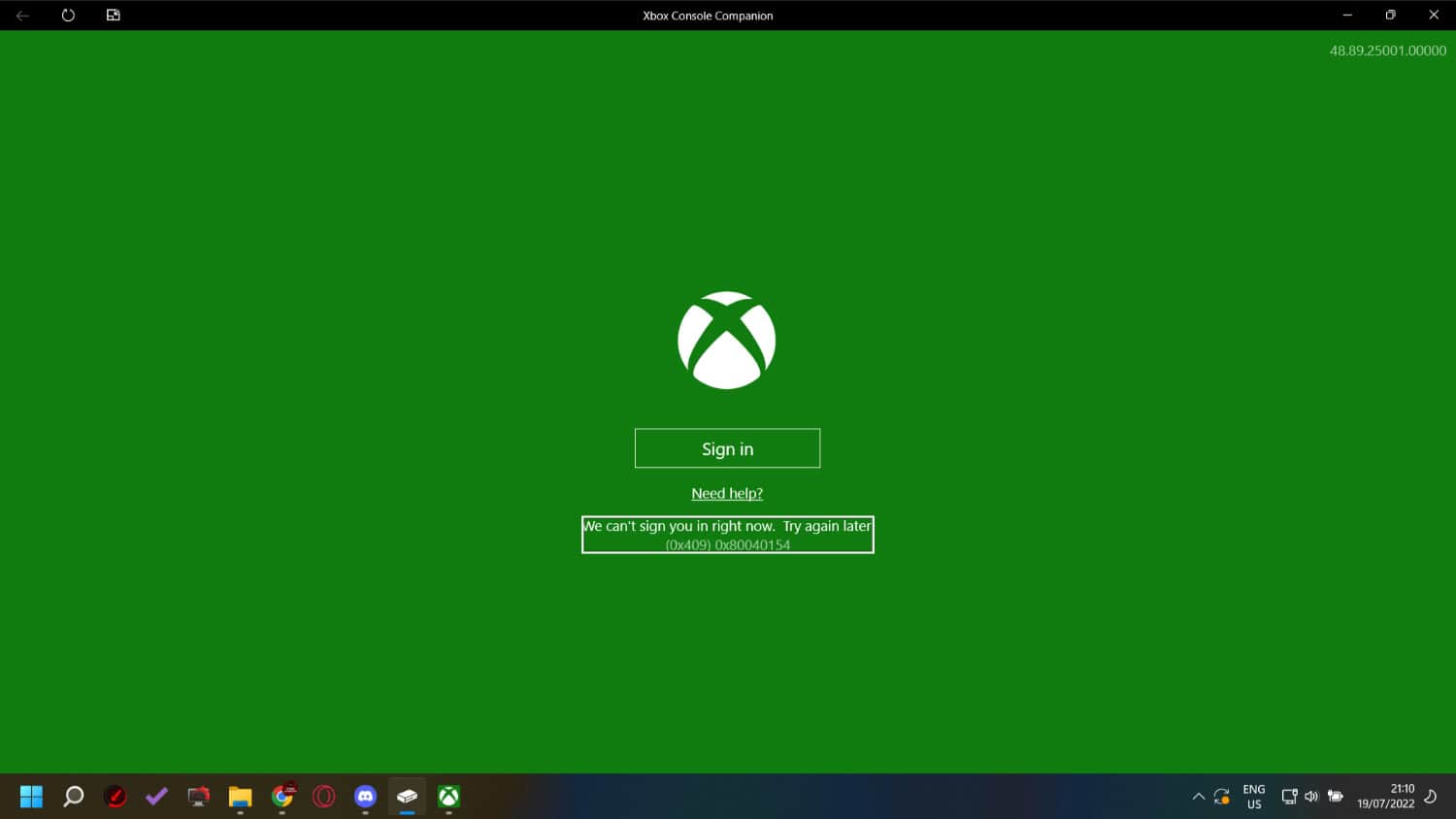1456x819 pixels.
Task: Change the ENG US input language
Action: coord(1254,797)
